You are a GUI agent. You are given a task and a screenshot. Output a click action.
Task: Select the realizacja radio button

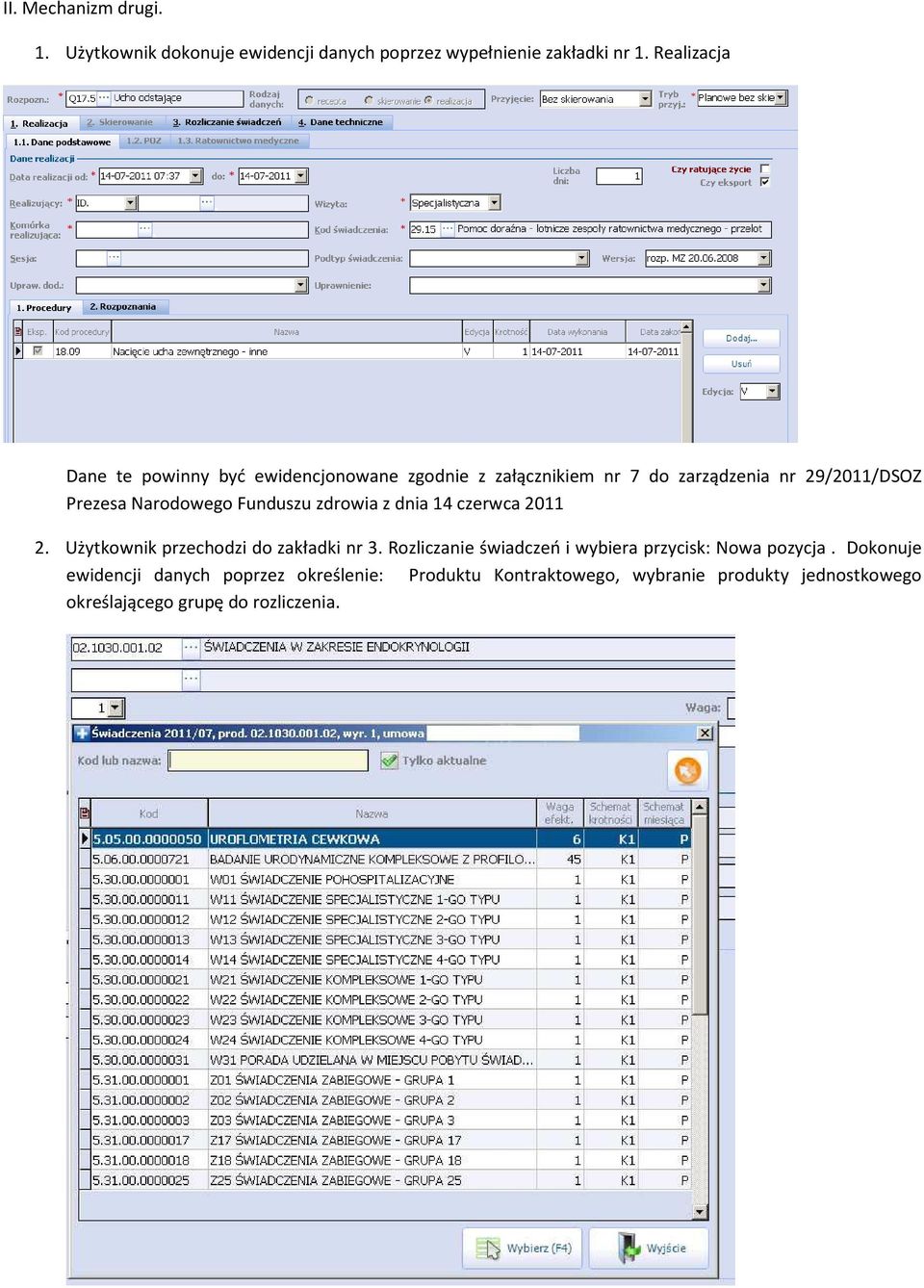(x=428, y=100)
